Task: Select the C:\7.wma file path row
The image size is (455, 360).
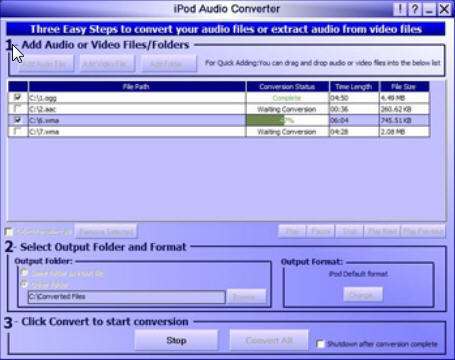Action: point(137,132)
